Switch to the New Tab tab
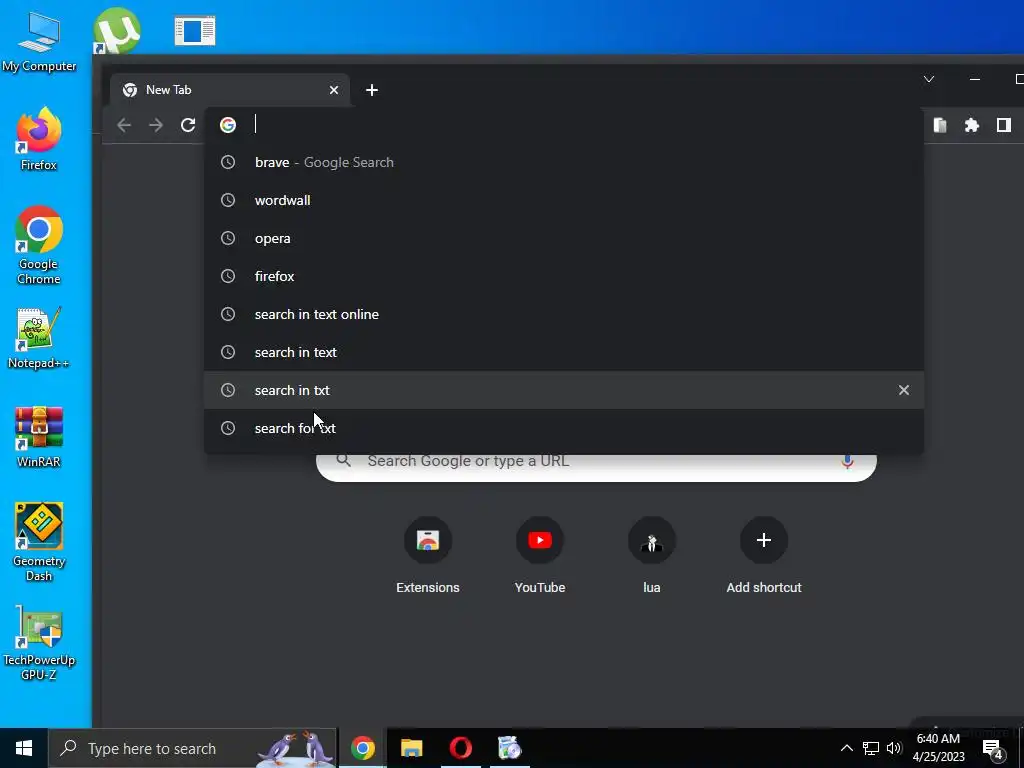 [x=230, y=90]
